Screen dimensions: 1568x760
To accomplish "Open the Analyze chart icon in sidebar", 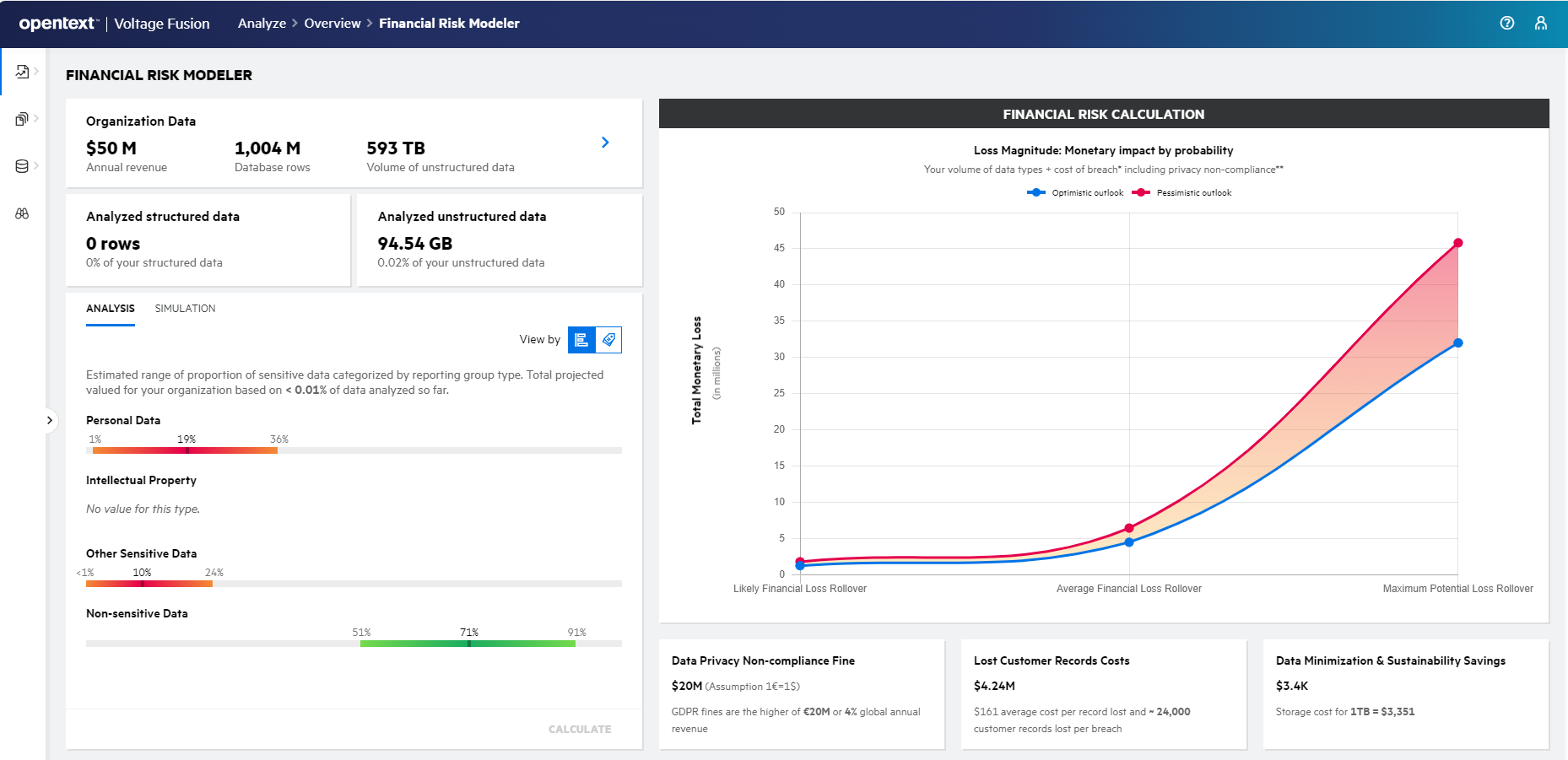I will click(22, 72).
